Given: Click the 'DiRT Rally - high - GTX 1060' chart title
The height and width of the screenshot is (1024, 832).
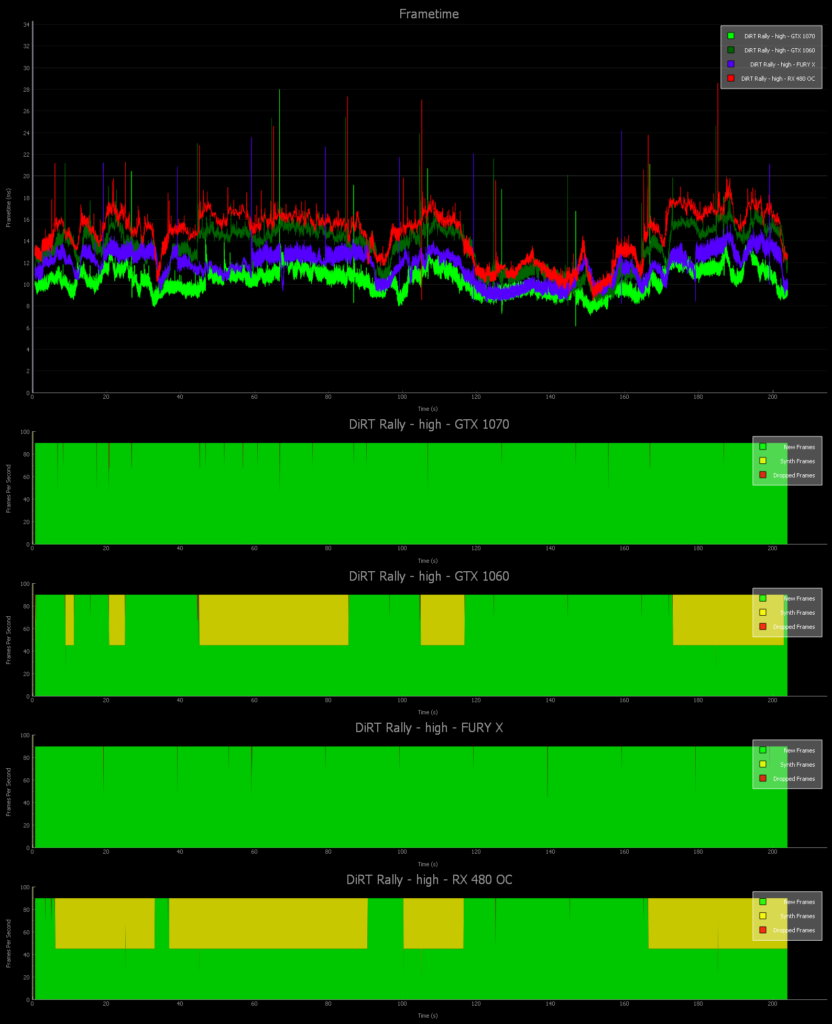Looking at the screenshot, I should pyautogui.click(x=428, y=576).
